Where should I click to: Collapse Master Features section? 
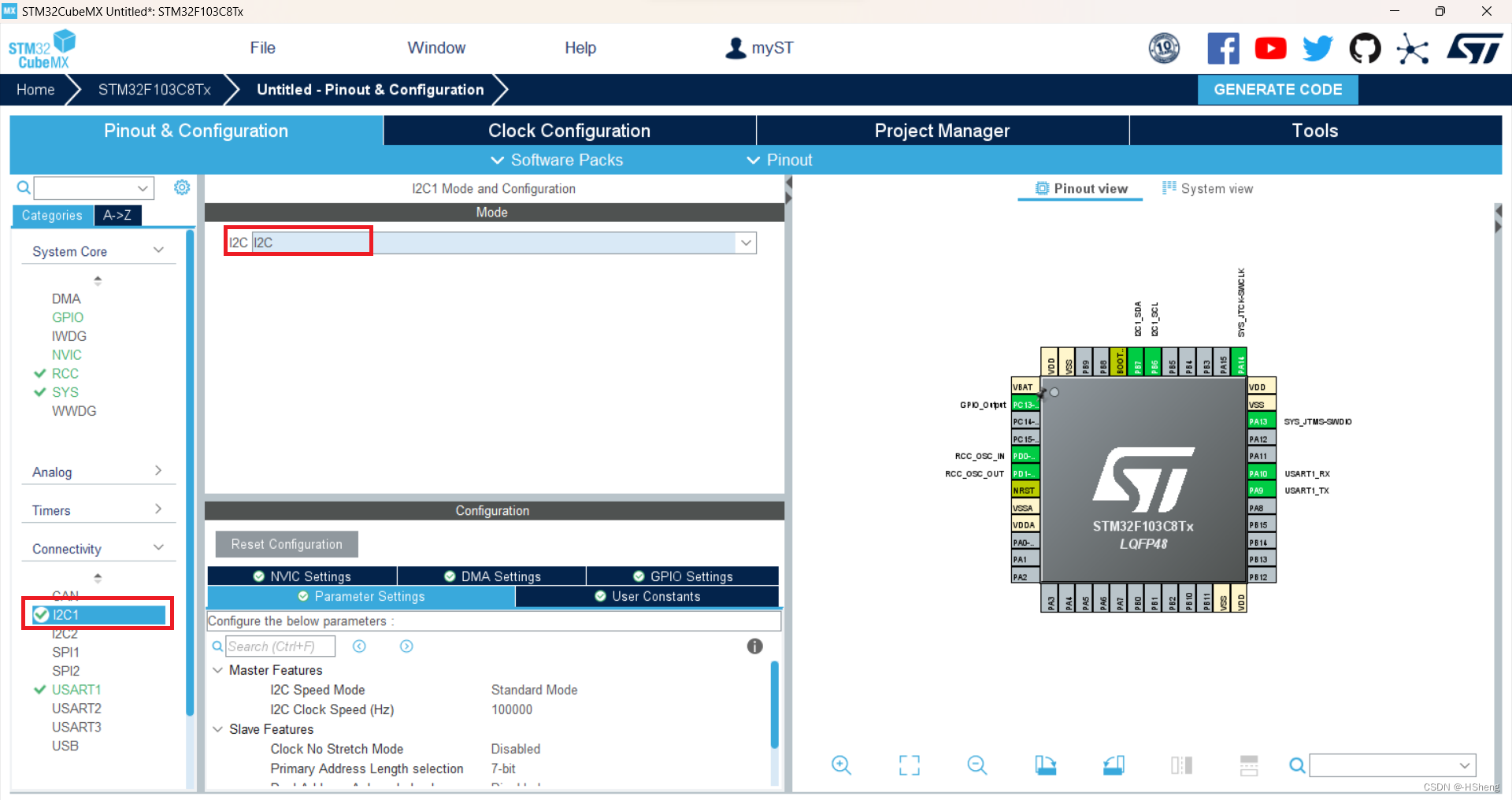217,670
